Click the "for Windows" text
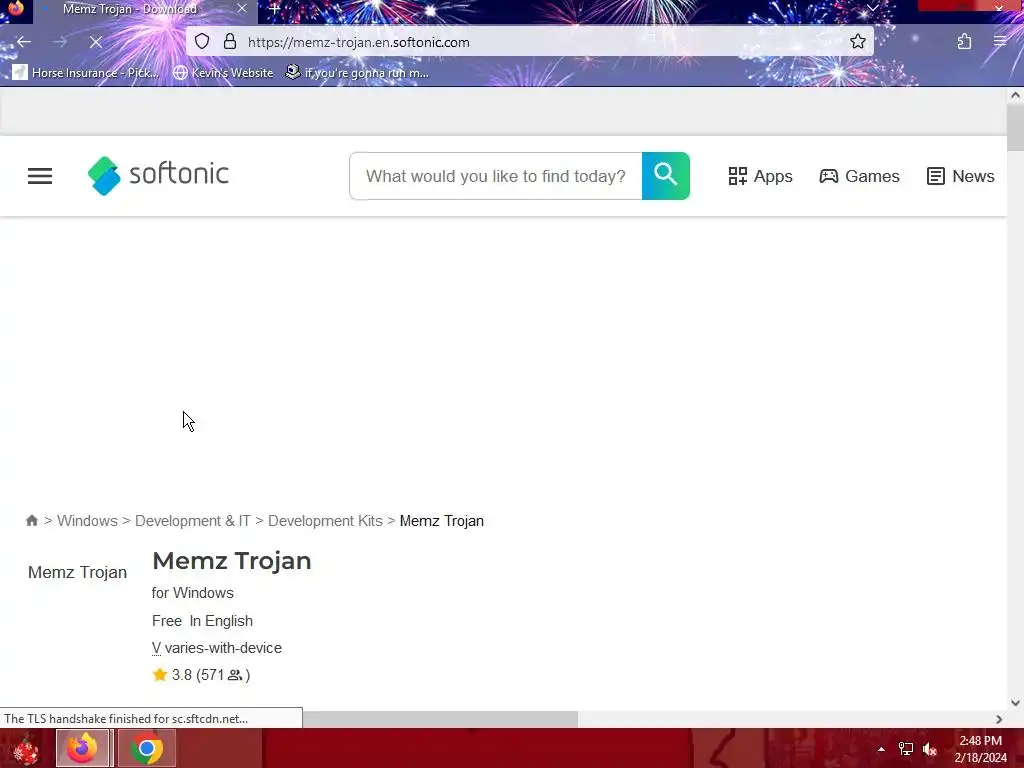This screenshot has height=768, width=1024. pyautogui.click(x=193, y=593)
